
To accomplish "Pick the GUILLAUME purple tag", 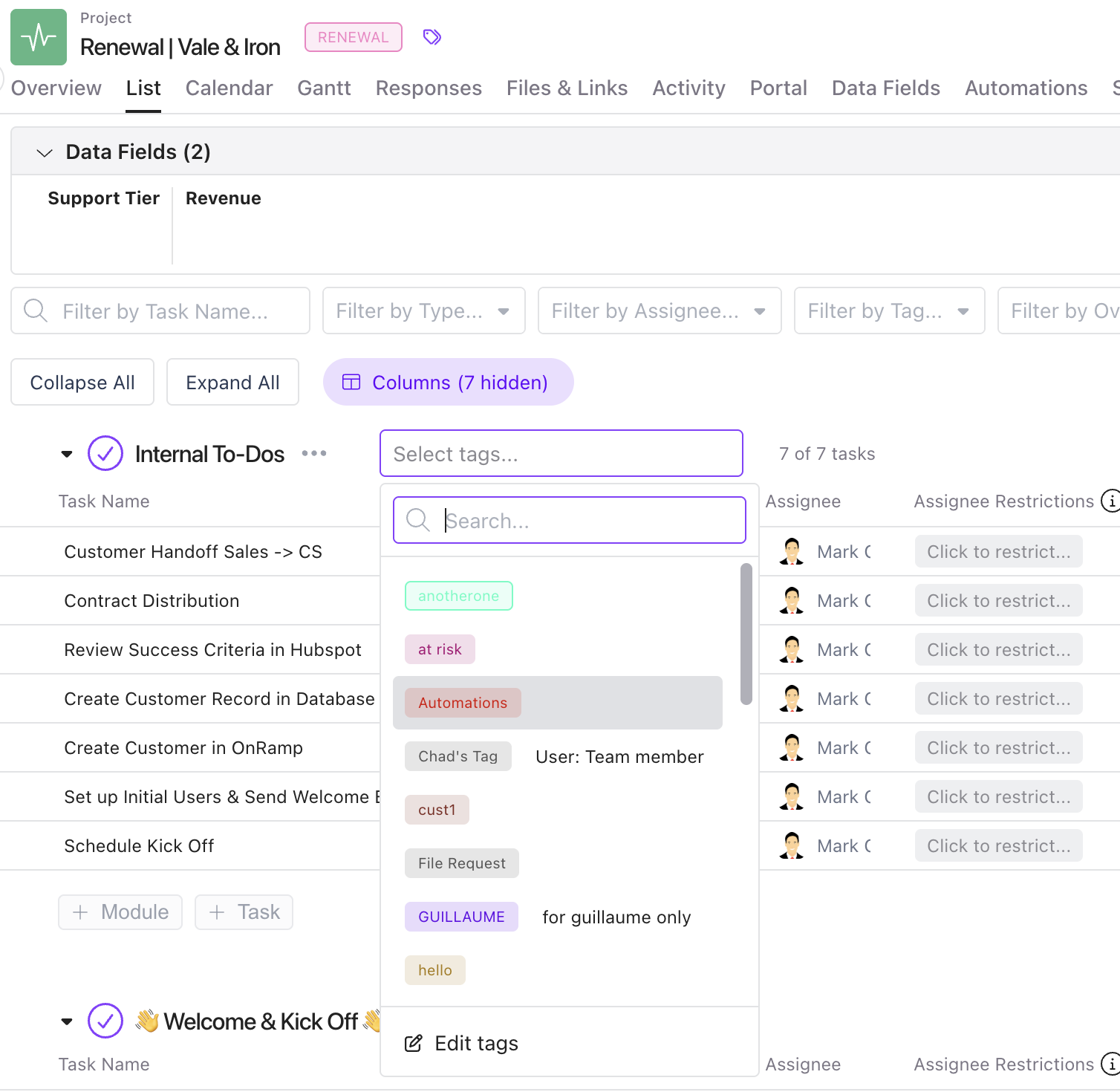I will [x=461, y=917].
